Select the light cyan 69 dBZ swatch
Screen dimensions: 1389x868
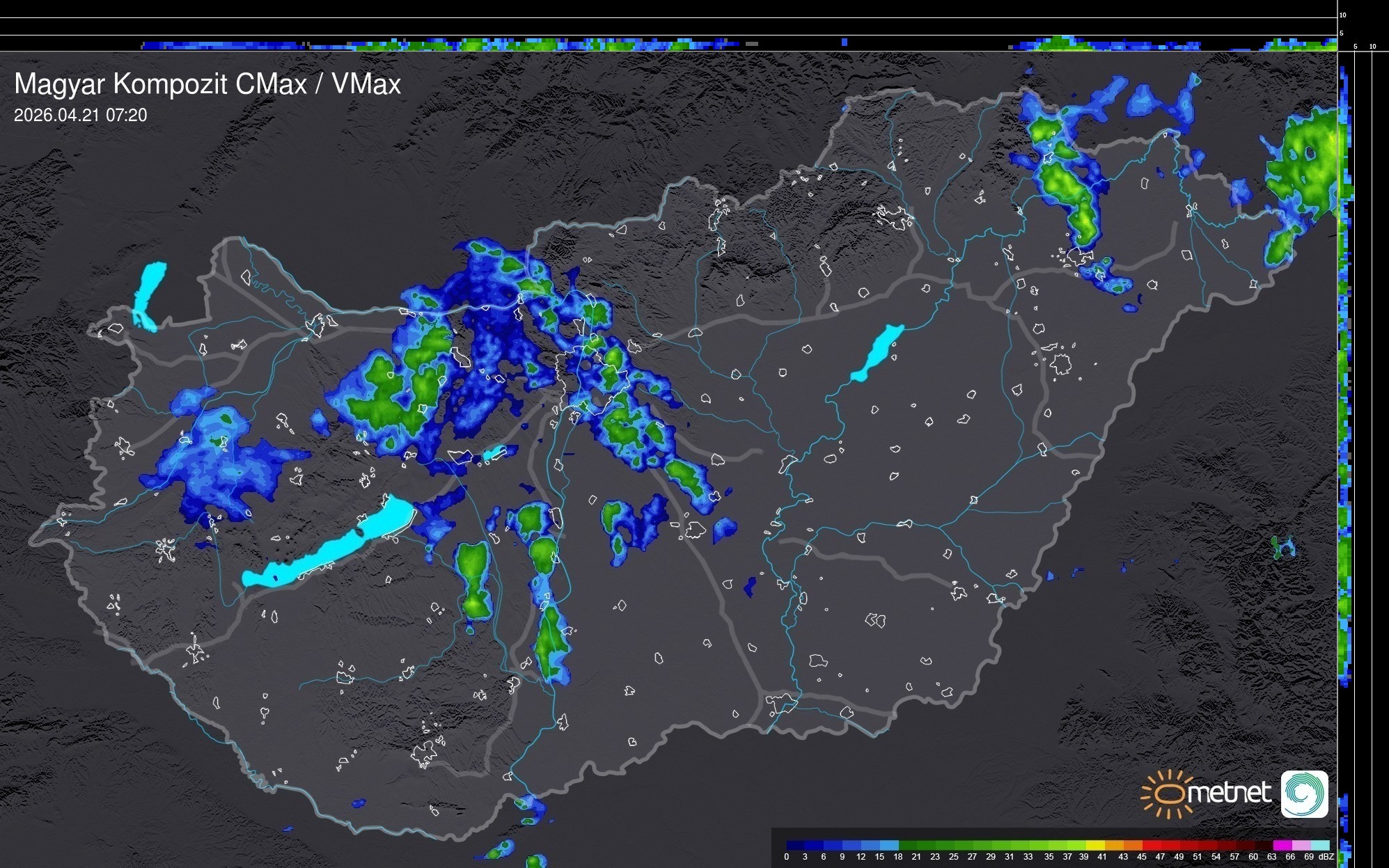1321,845
